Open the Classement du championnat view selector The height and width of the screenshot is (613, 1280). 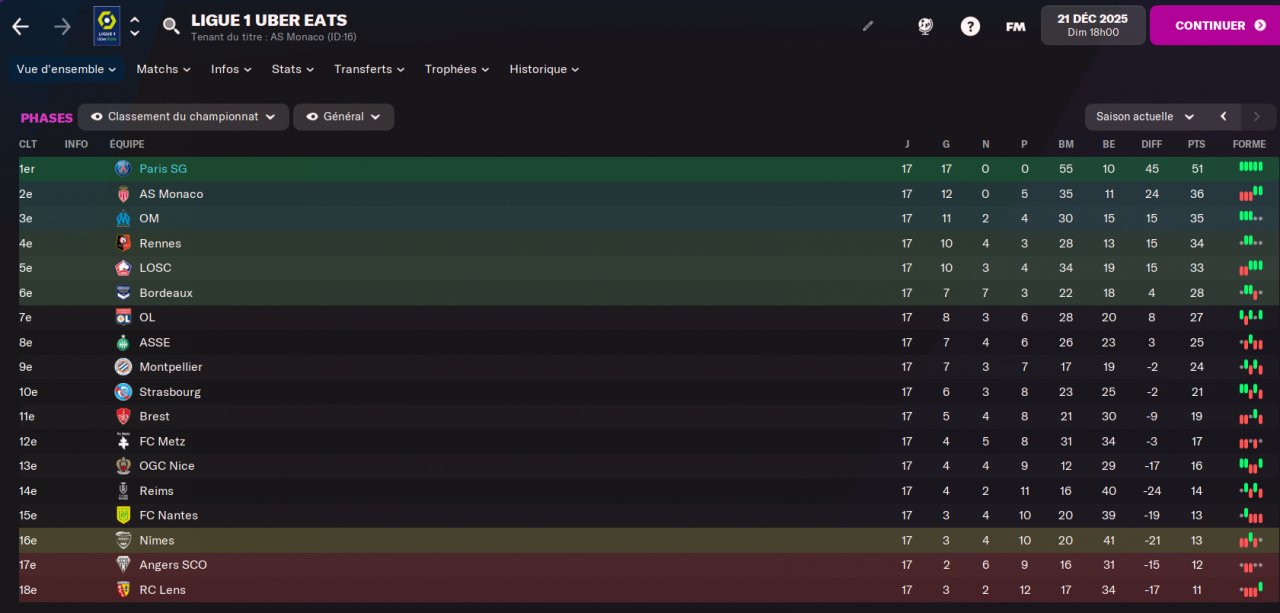(183, 117)
